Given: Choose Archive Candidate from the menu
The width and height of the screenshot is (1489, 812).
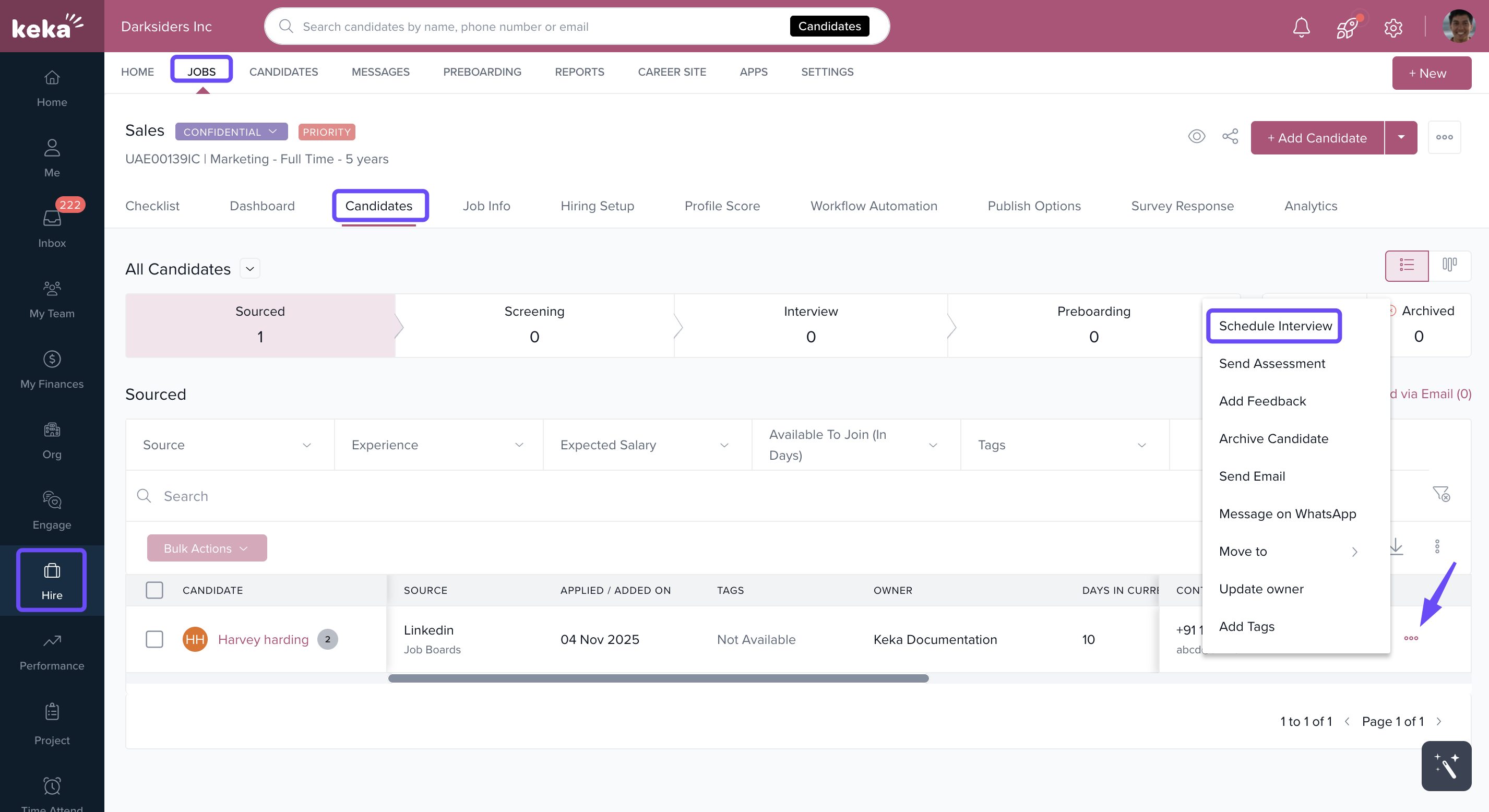Looking at the screenshot, I should click(x=1273, y=439).
